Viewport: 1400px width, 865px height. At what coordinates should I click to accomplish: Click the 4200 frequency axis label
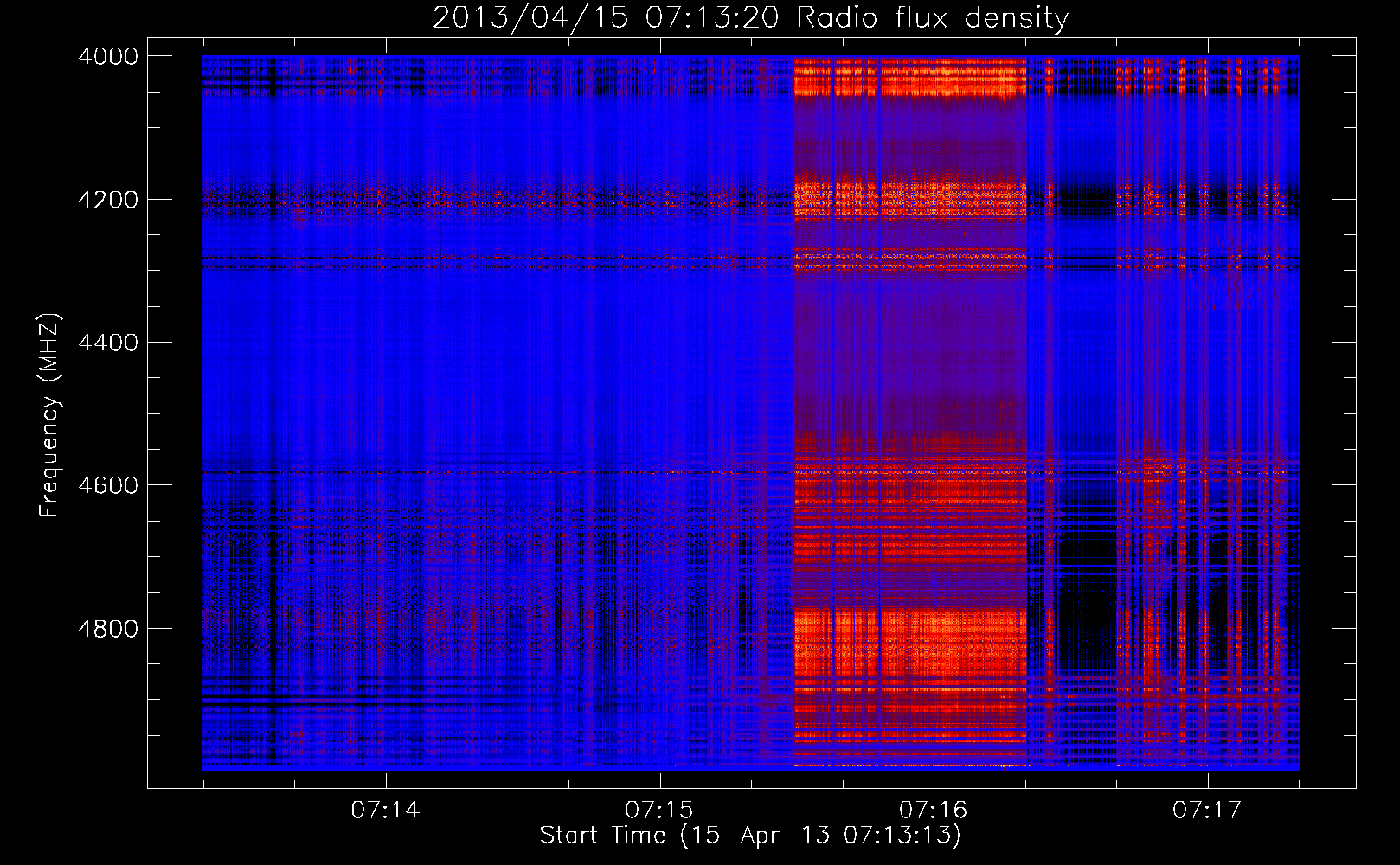tap(108, 200)
